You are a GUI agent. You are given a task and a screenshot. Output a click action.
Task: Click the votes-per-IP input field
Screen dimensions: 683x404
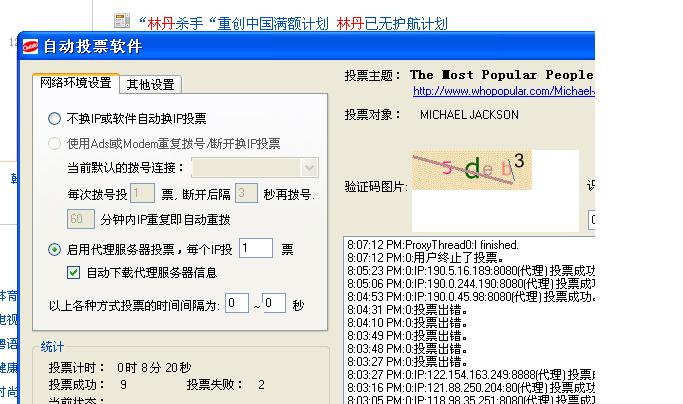coord(255,248)
